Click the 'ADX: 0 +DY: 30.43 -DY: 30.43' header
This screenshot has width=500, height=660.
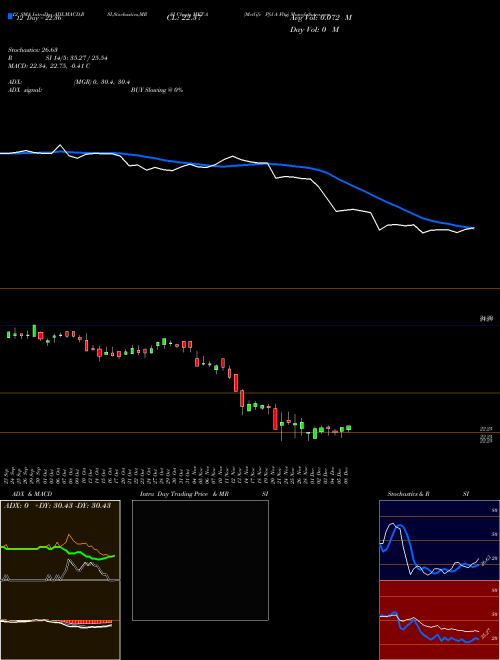coord(57,506)
